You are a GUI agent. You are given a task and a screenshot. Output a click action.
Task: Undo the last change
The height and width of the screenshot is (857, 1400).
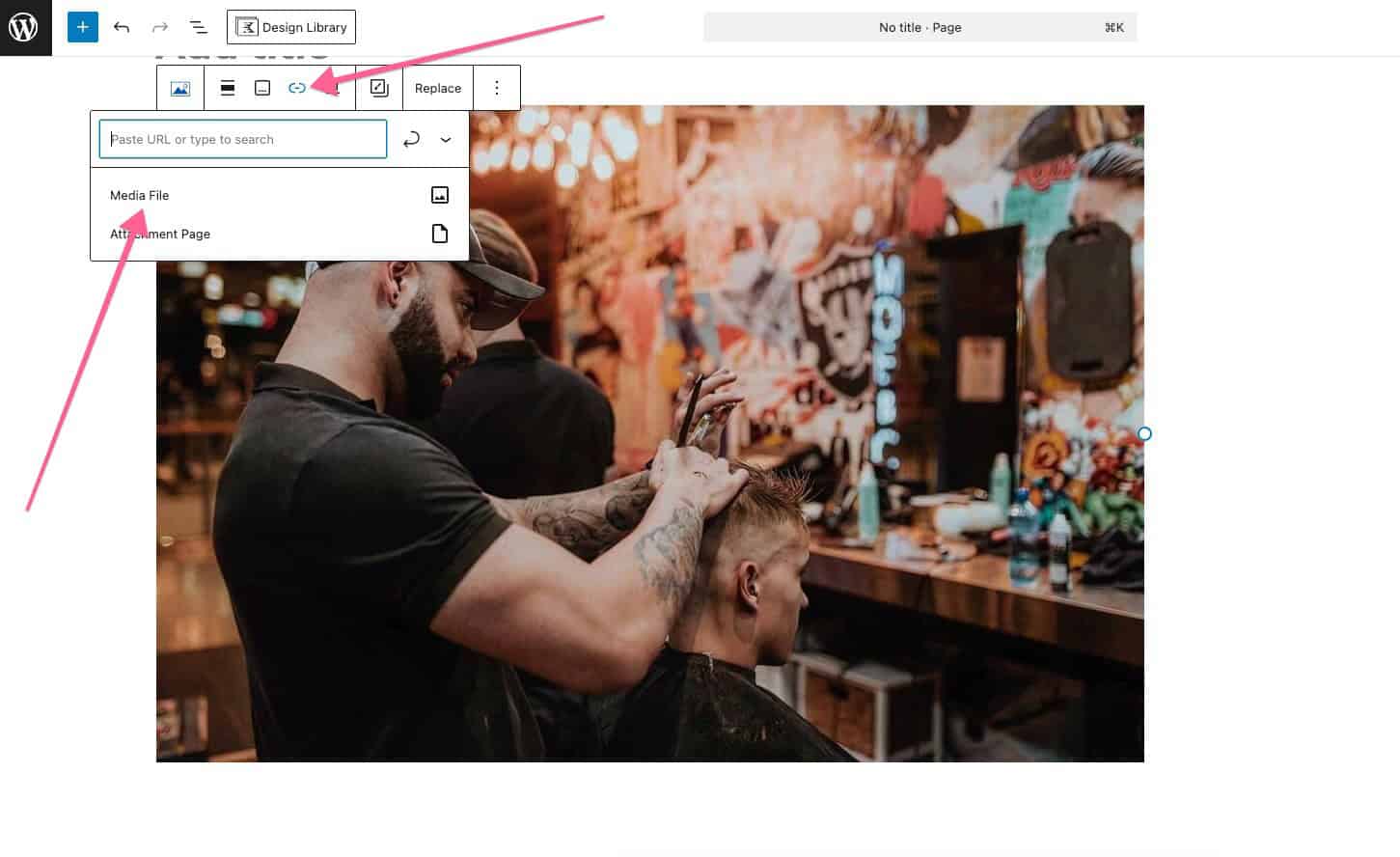coord(122,27)
